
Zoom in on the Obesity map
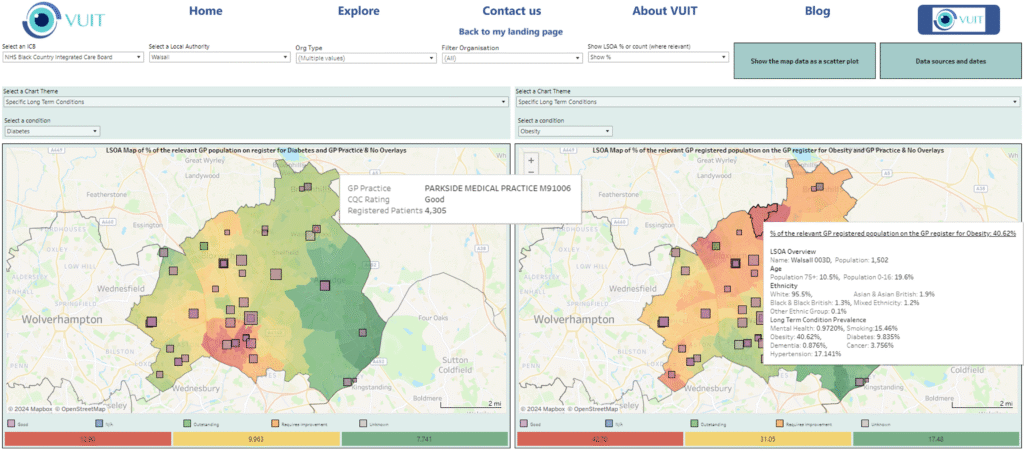(x=531, y=159)
